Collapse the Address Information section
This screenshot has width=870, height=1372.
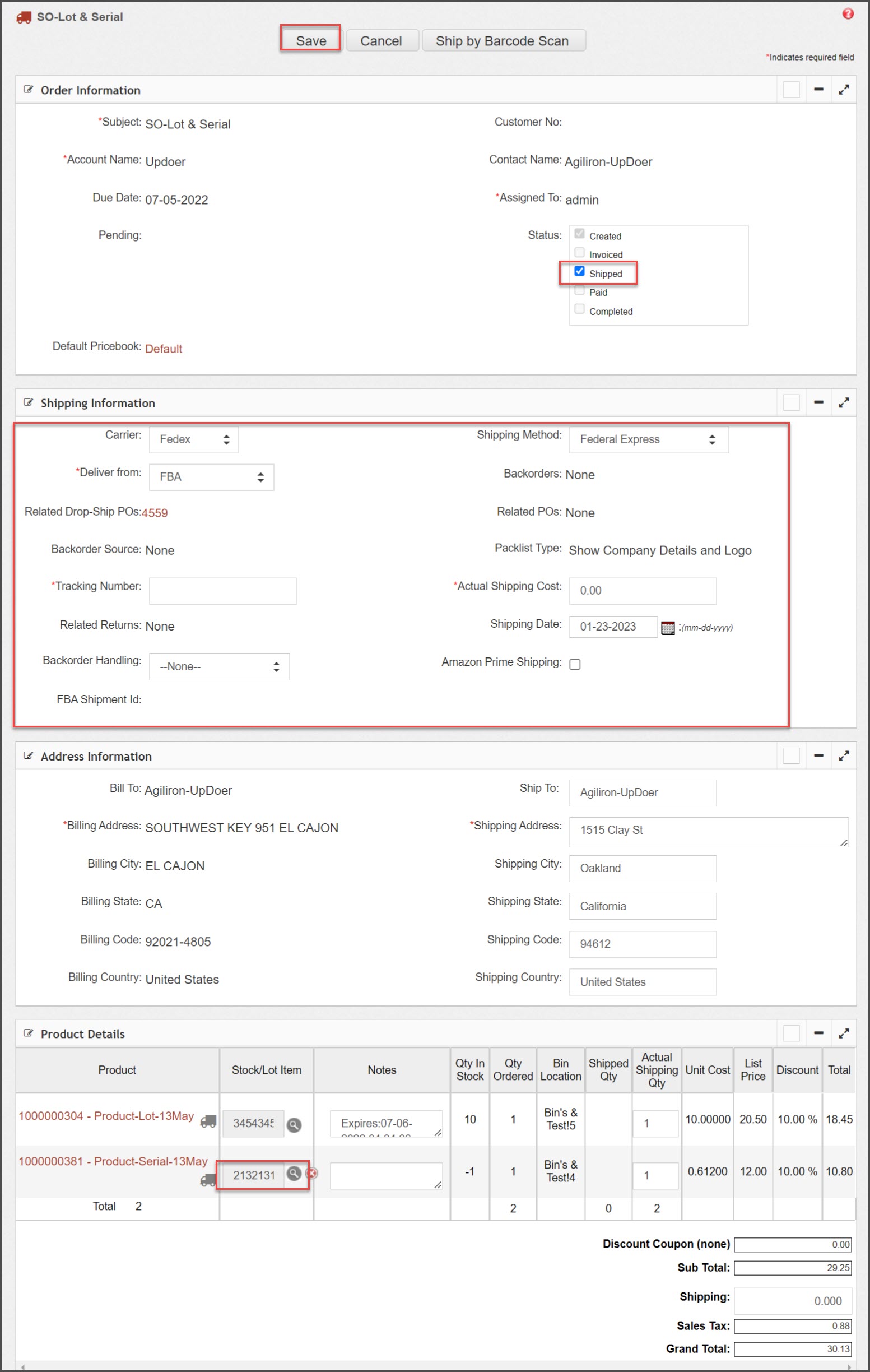pos(818,755)
